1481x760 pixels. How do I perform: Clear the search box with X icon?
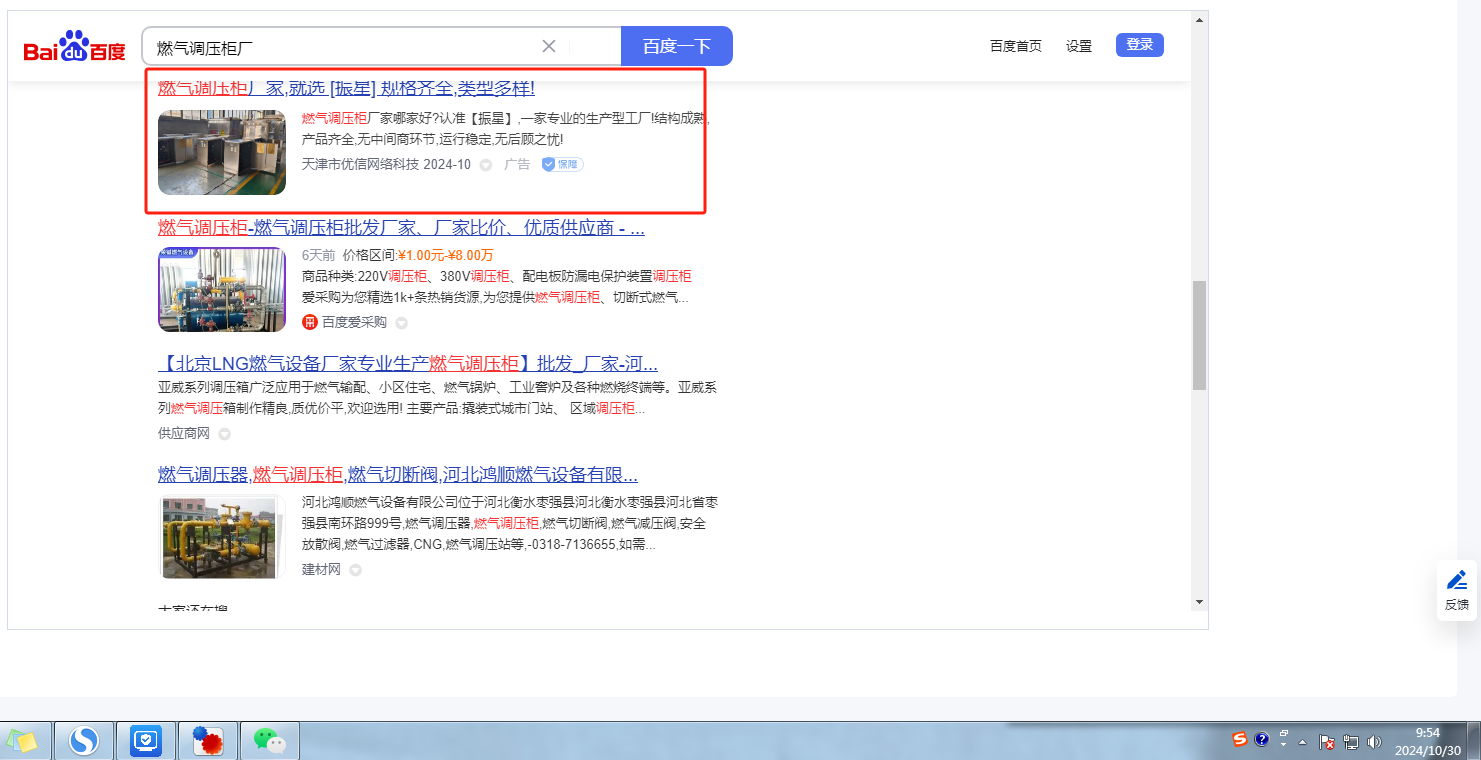pyautogui.click(x=549, y=46)
